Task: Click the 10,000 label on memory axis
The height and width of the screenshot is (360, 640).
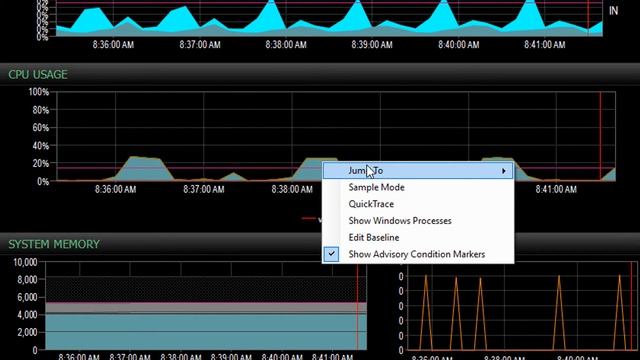Action: [x=25, y=262]
